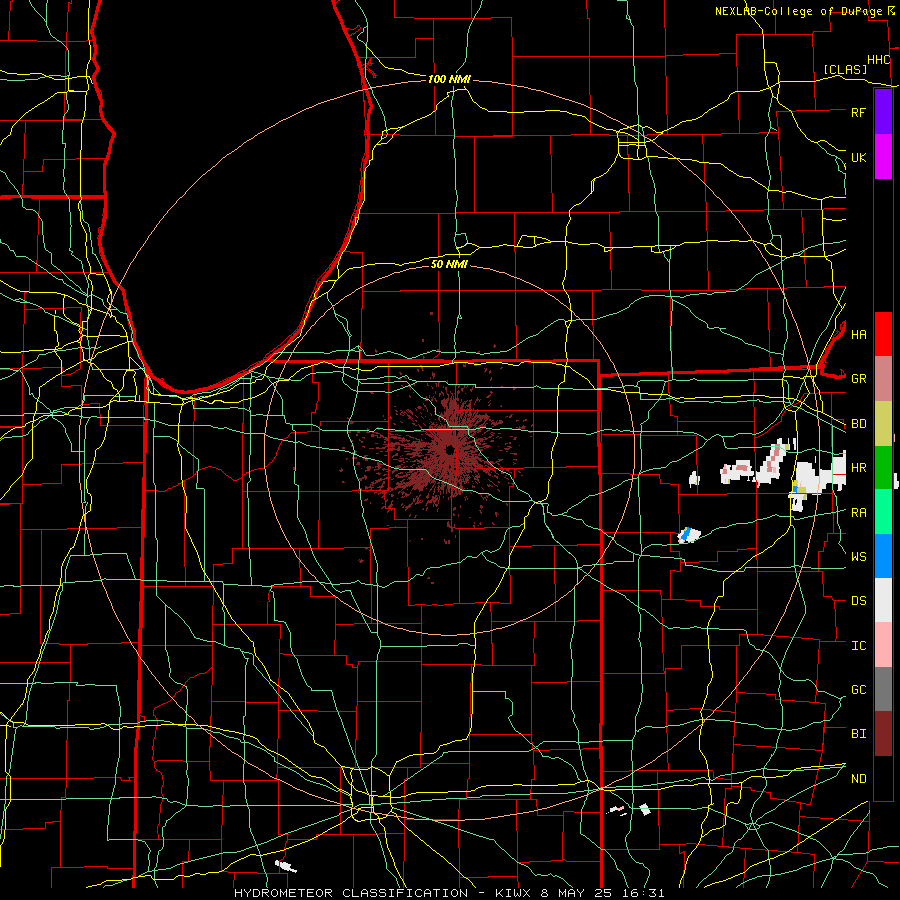Click the GR salmon legend swatch

click(x=883, y=378)
